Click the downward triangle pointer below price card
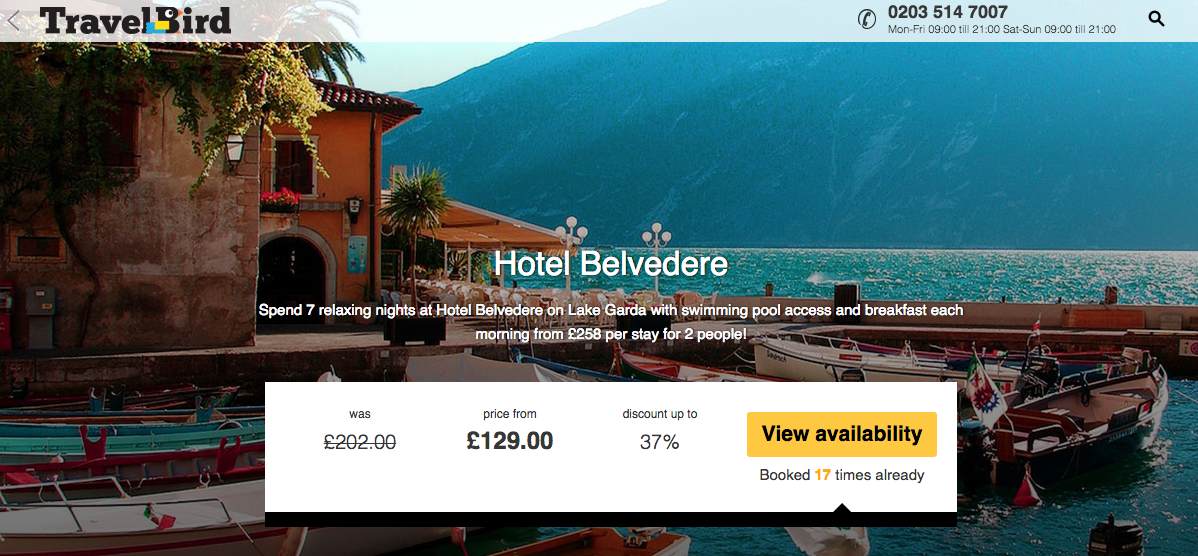The width and height of the screenshot is (1198, 556). click(x=842, y=509)
